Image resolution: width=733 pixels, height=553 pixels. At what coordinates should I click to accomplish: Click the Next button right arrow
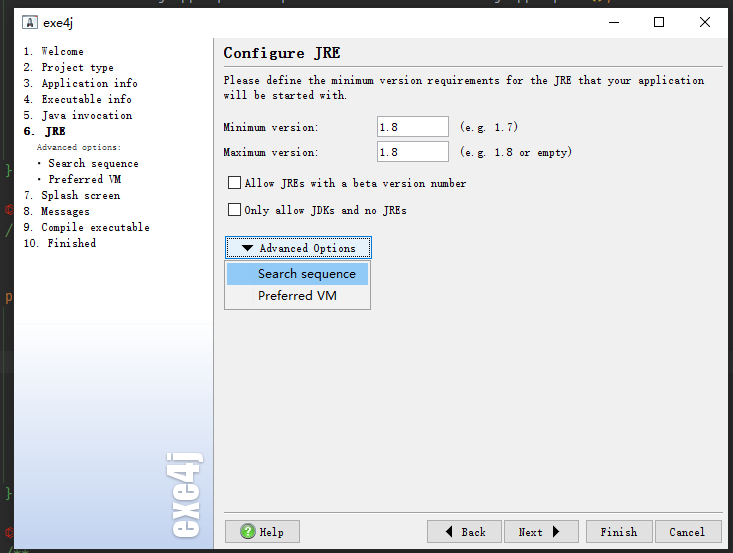pyautogui.click(x=557, y=532)
